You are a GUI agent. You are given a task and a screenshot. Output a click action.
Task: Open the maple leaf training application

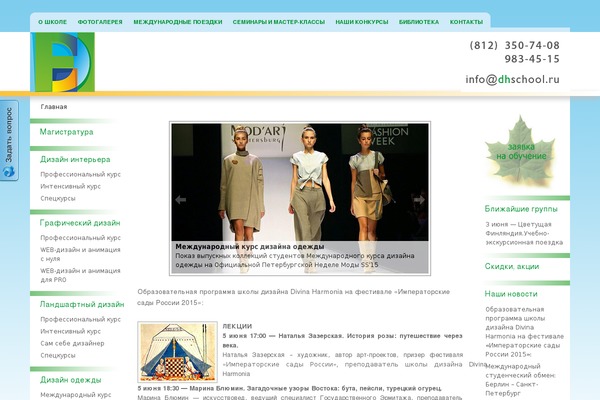520,151
